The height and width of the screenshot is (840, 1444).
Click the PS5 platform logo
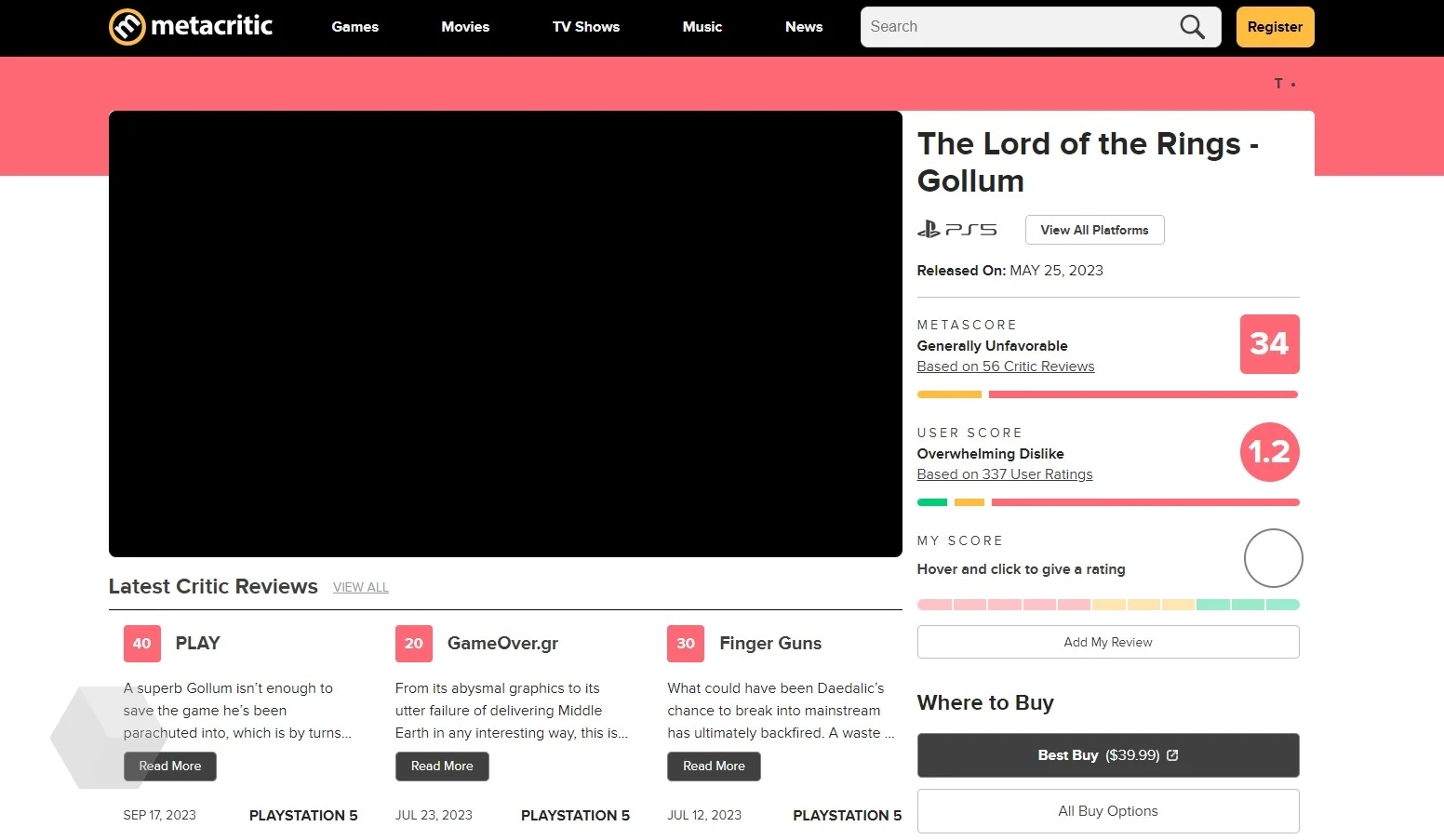(x=956, y=229)
